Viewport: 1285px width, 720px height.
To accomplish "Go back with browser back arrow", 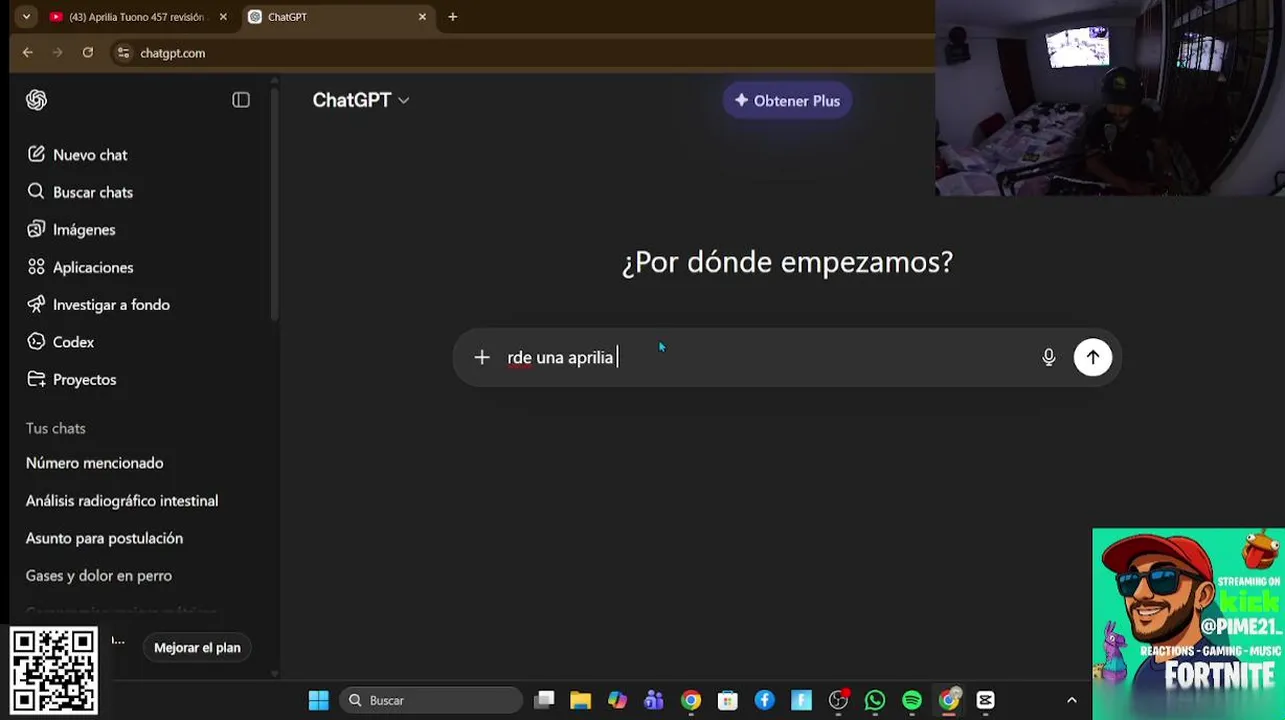I will tap(28, 53).
